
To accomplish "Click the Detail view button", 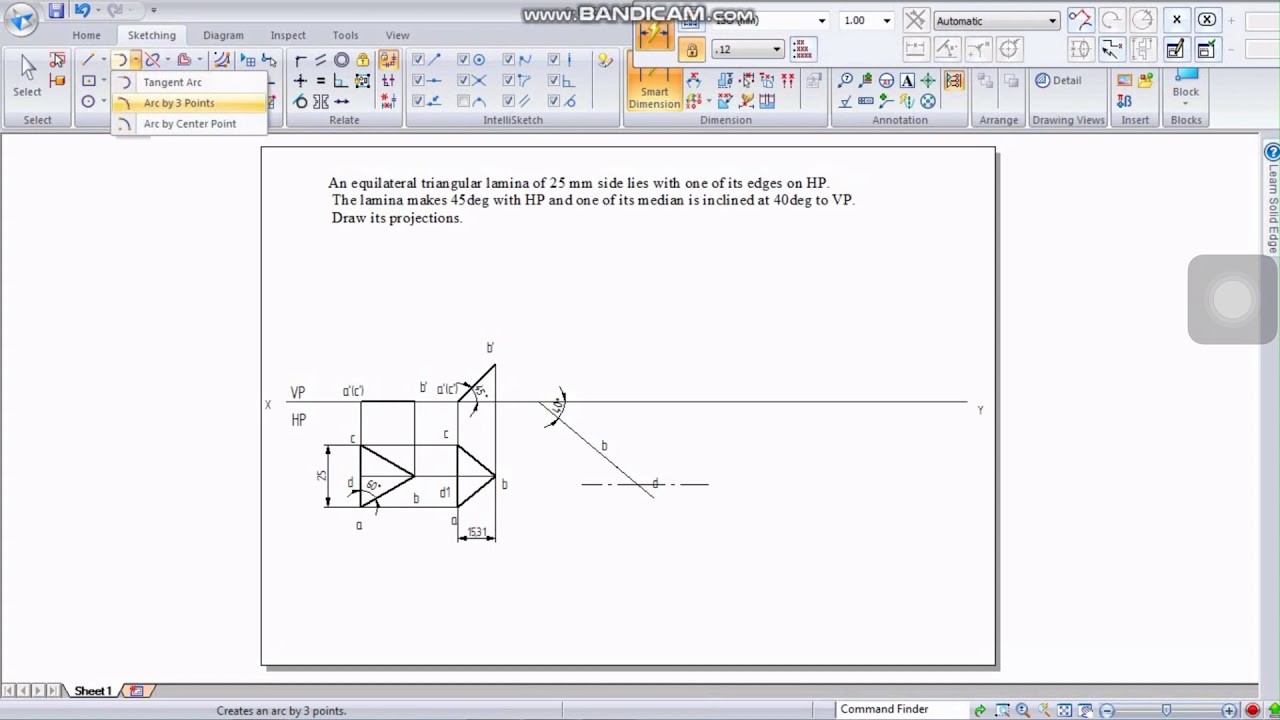I will click(1058, 80).
